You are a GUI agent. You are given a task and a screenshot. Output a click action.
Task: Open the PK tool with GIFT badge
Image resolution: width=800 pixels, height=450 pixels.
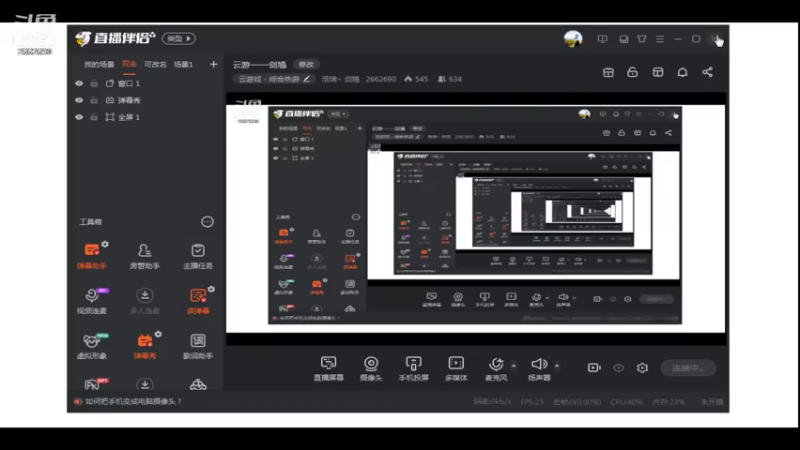(93, 384)
